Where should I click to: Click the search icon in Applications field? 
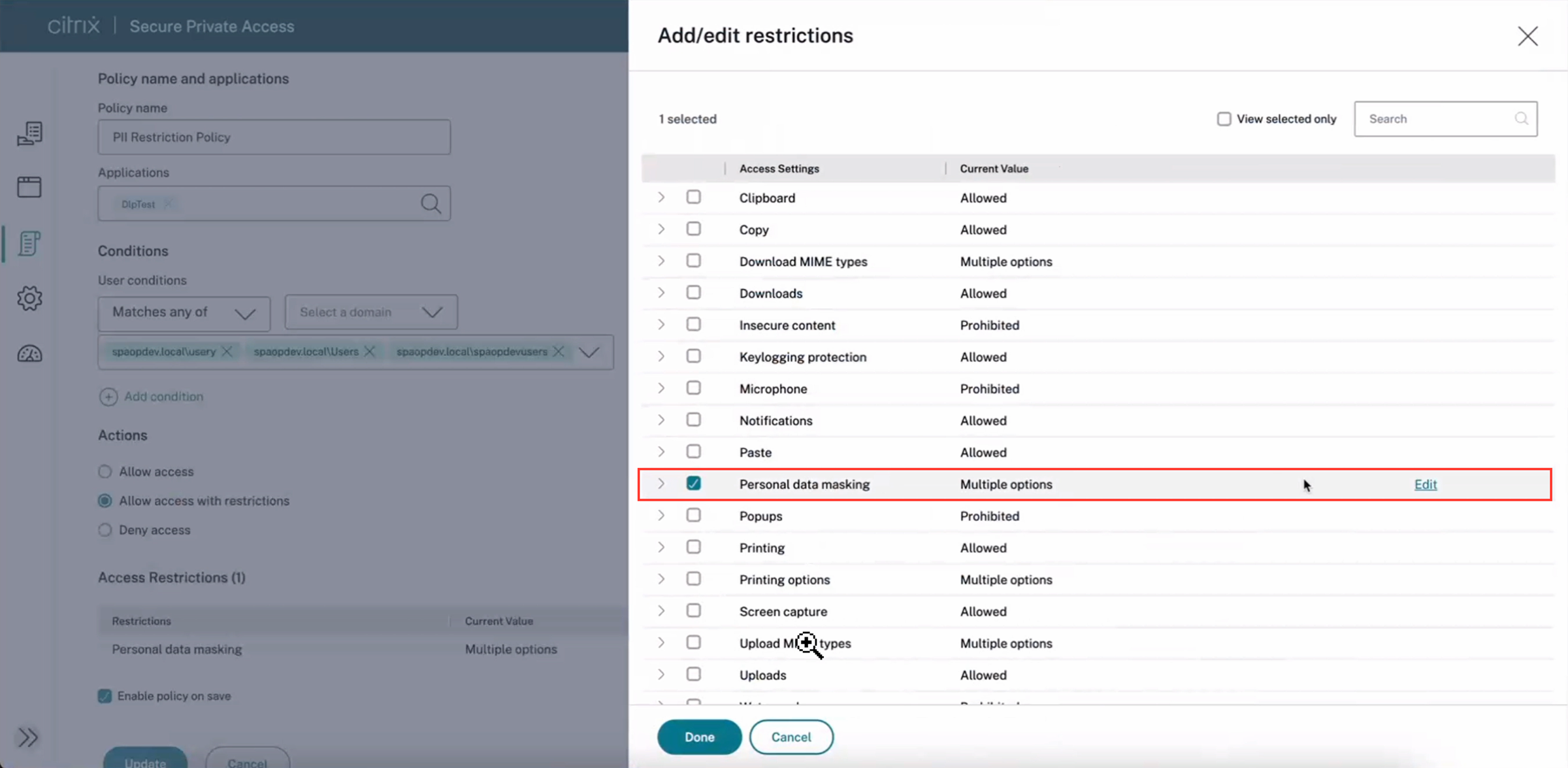431,203
